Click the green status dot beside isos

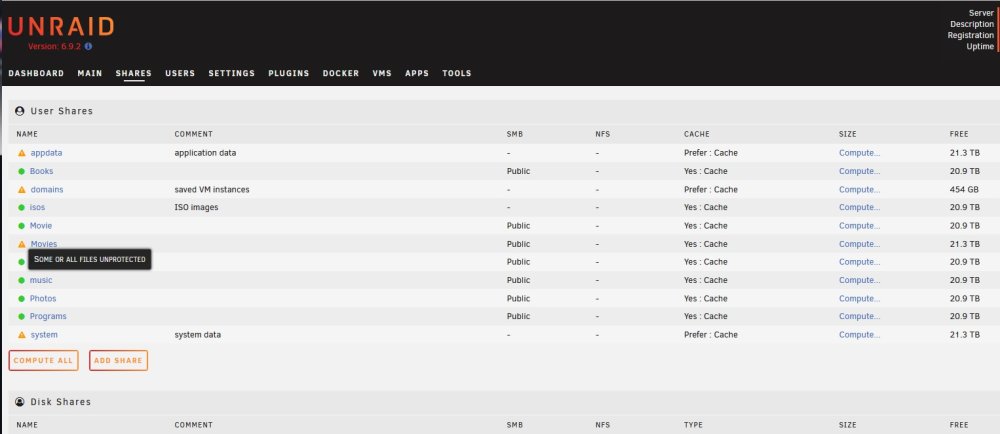22,208
